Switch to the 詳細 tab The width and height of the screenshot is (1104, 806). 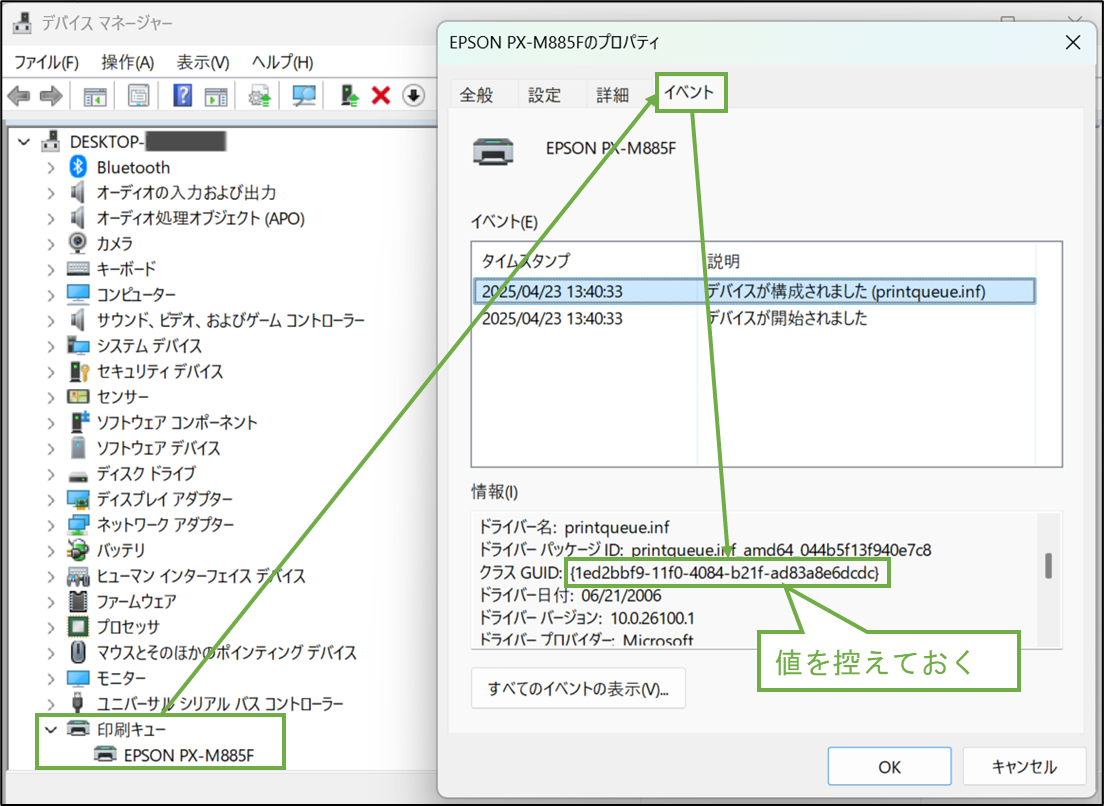(613, 95)
